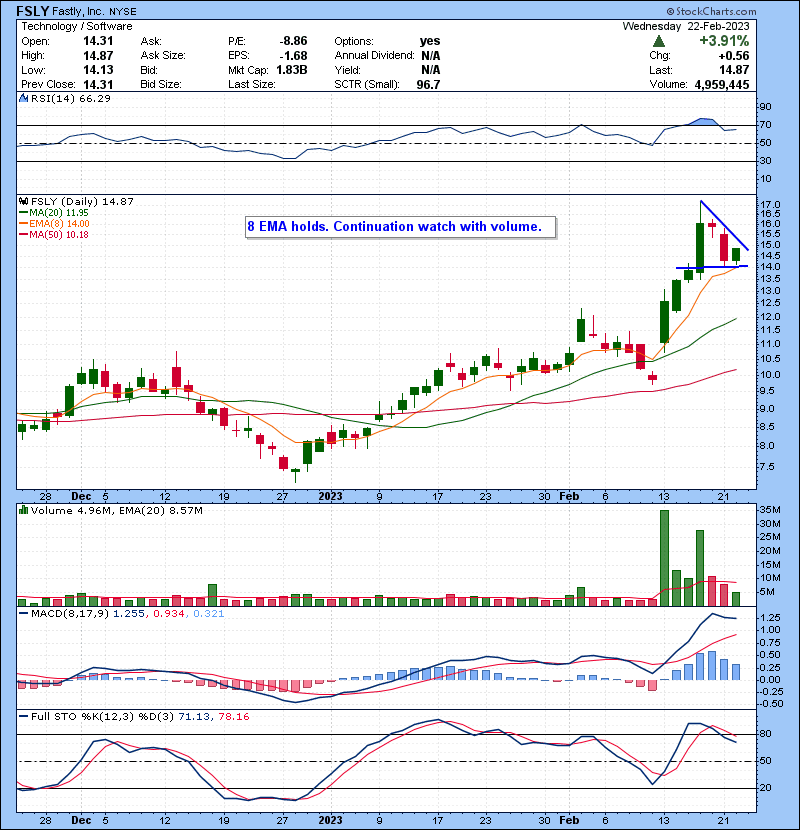This screenshot has height=830, width=800.
Task: Click the Volume 4.96M, EMA(20) 8.57M label
Action: click(x=116, y=510)
